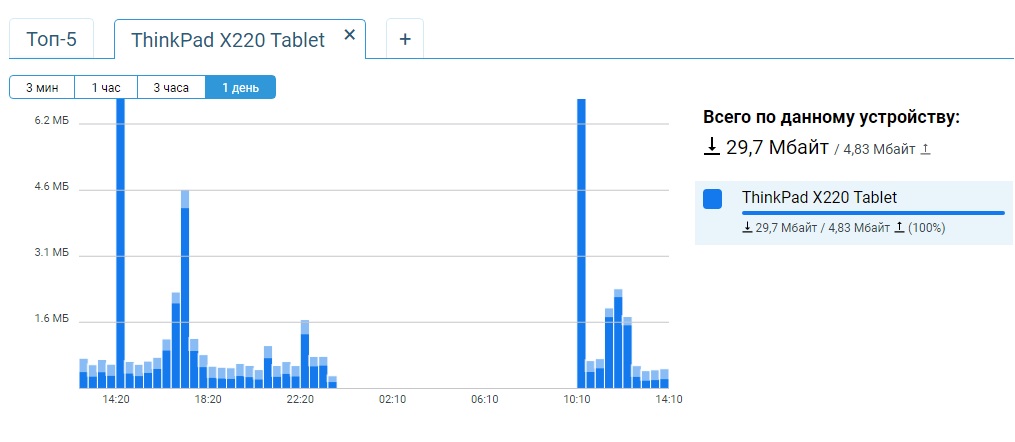Click the 14:10 time axis label
The image size is (1015, 442).
click(668, 400)
